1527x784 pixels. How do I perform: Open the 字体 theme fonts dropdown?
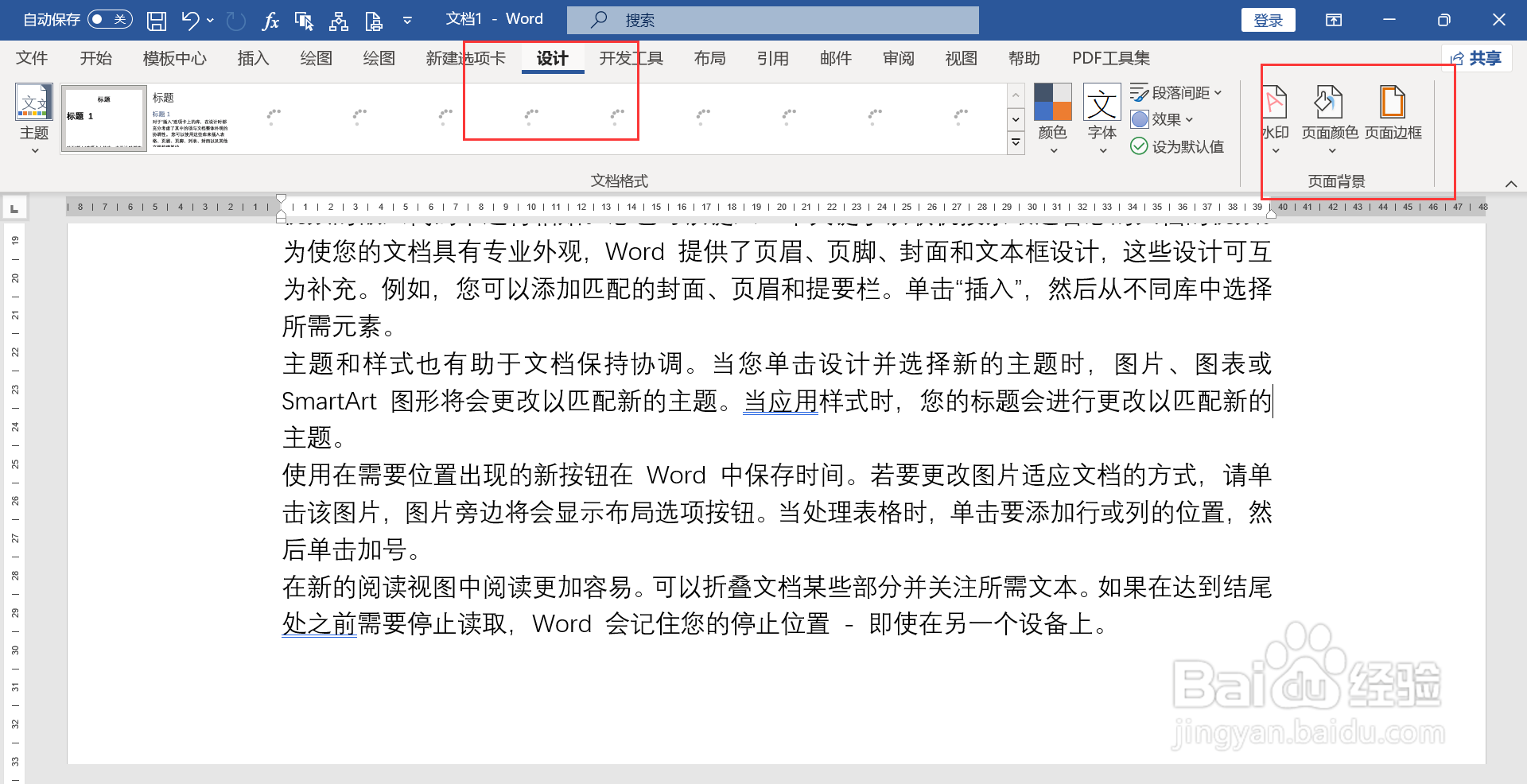[x=1102, y=119]
